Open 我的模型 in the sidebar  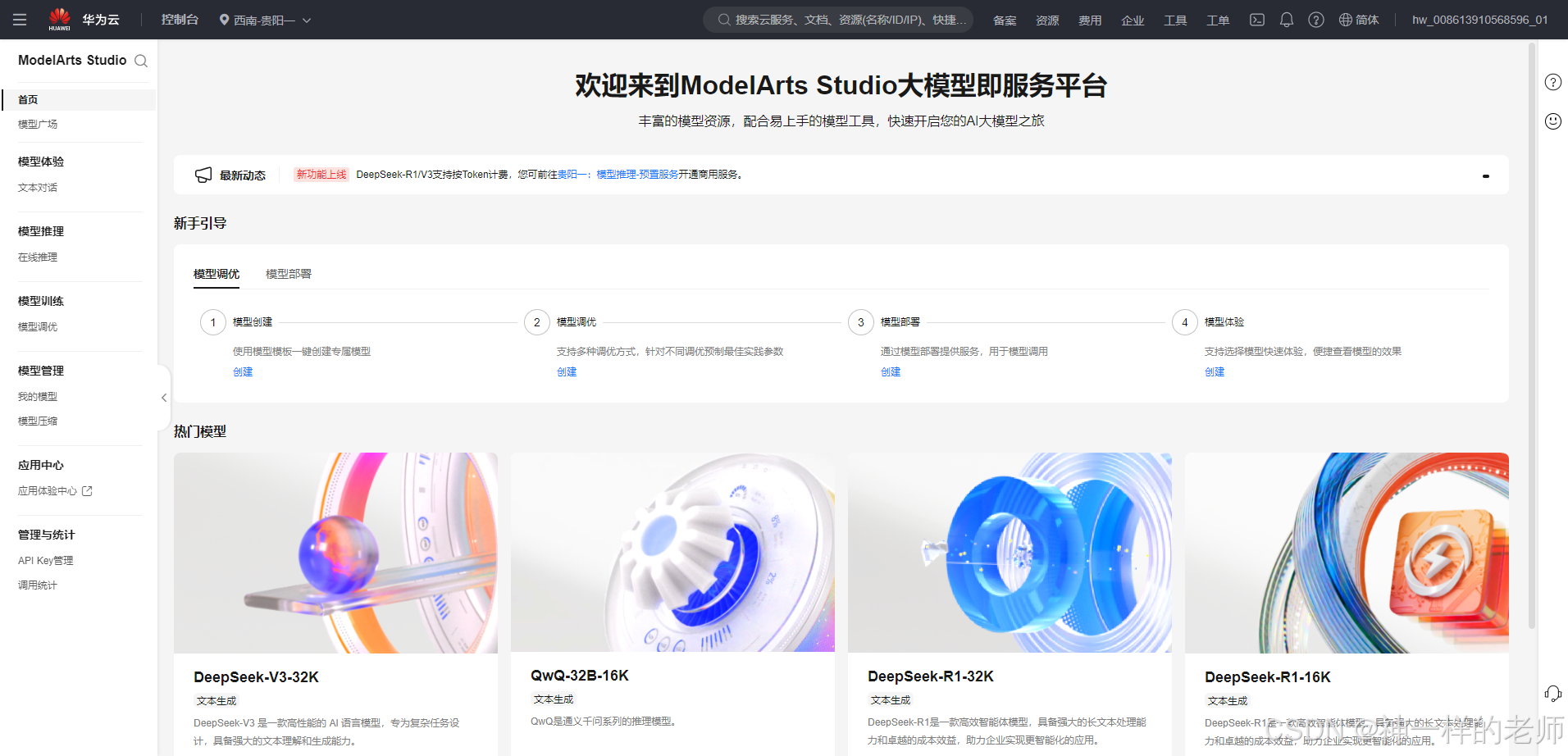38,397
